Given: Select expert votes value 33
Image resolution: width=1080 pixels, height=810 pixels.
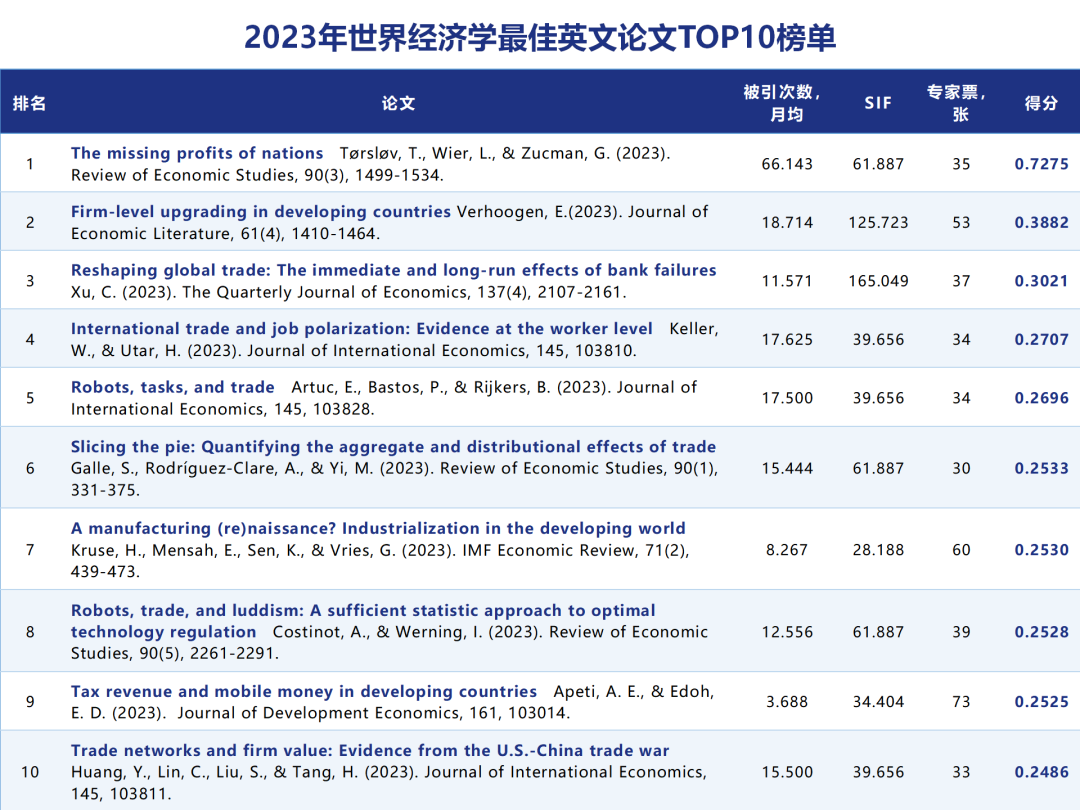Looking at the screenshot, I should [x=961, y=772].
